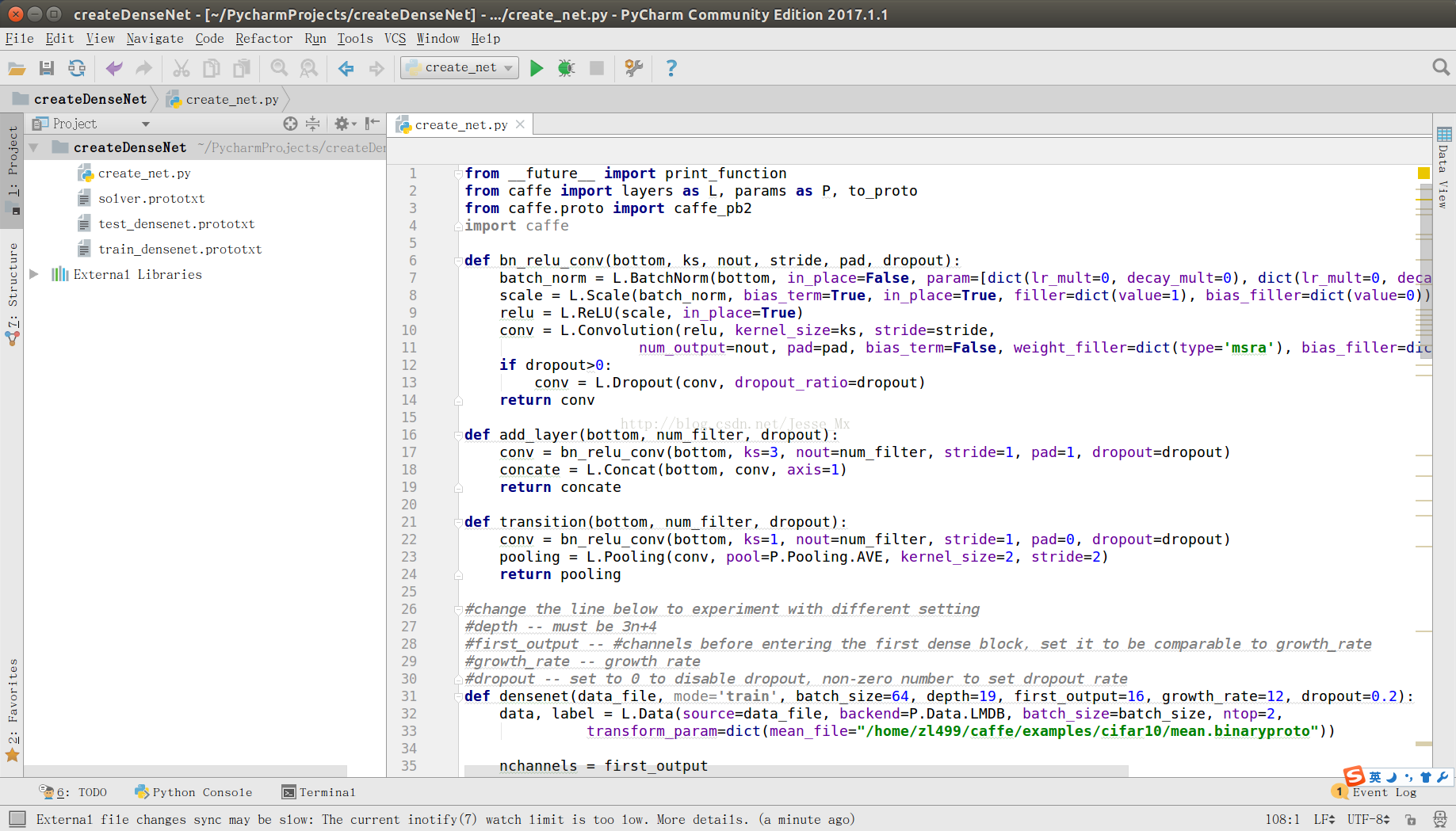The image size is (1456, 831).
Task: Open the Tools menu
Action: pos(354,39)
